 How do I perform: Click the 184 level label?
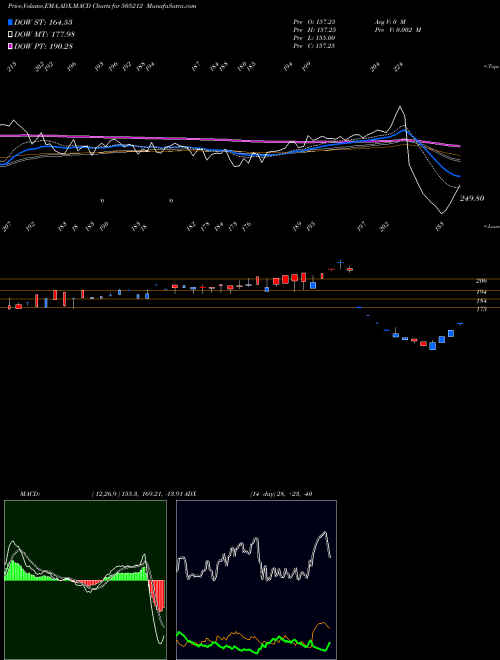(x=481, y=301)
